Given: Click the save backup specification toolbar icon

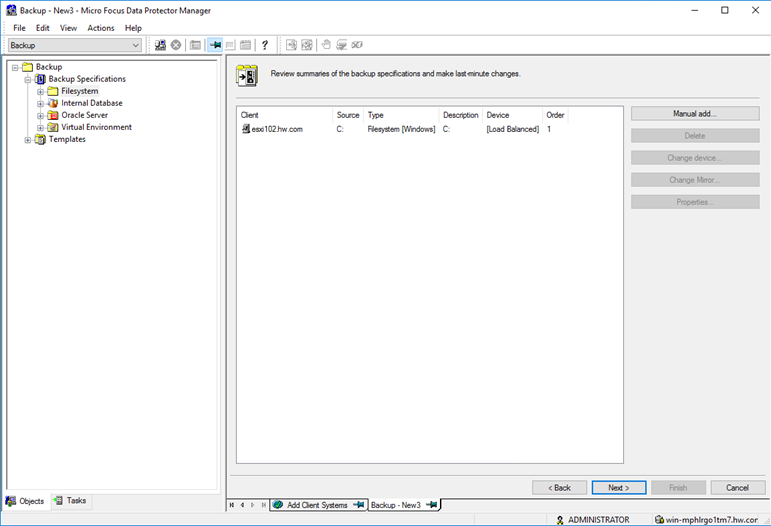Looking at the screenshot, I should click(x=341, y=45).
